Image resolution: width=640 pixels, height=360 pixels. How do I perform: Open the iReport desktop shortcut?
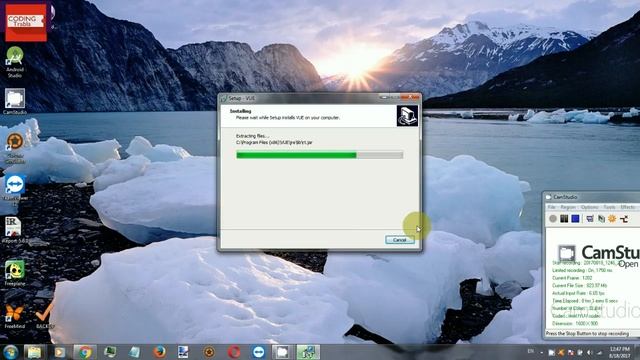coord(14,231)
